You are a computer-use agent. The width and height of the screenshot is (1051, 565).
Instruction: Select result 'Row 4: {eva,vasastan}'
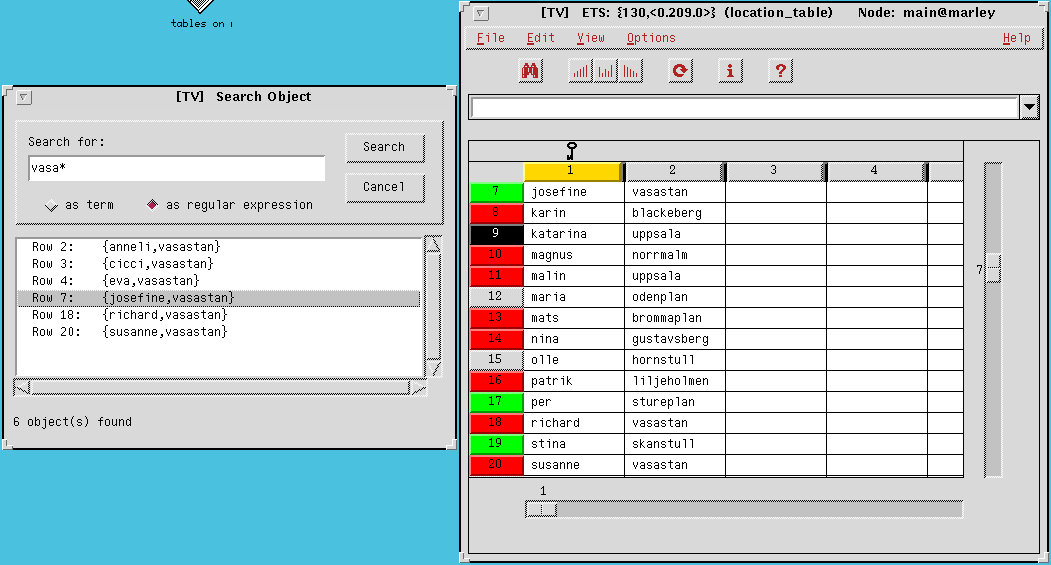[219, 281]
